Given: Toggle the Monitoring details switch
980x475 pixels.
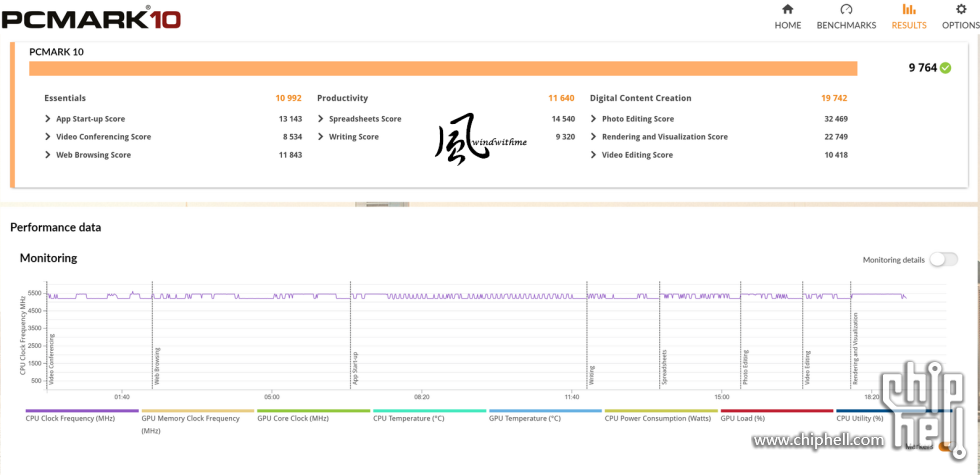Looking at the screenshot, I should 943,260.
